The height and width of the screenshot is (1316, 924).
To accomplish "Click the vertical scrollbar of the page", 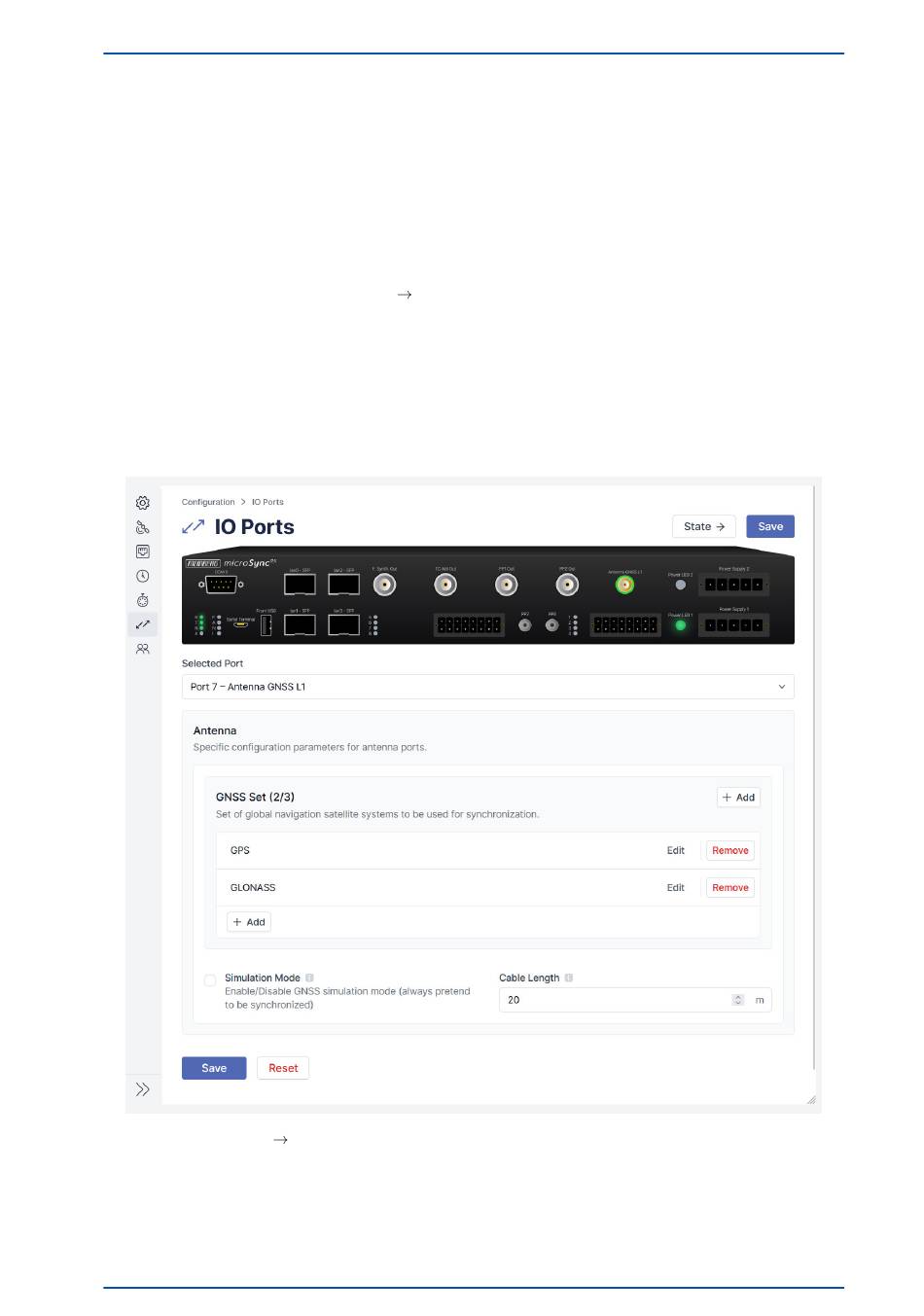I will pos(814,778).
